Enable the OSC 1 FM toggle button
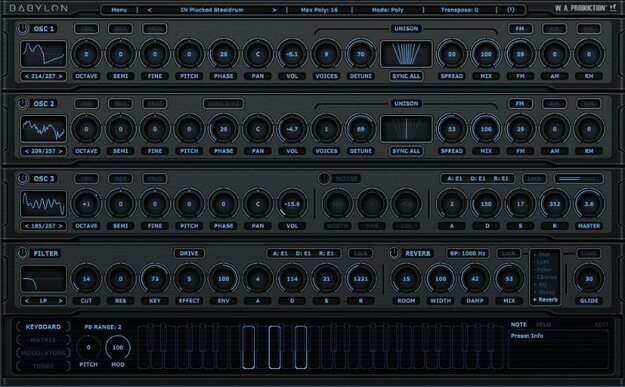This screenshot has width=625, height=387. 520,29
